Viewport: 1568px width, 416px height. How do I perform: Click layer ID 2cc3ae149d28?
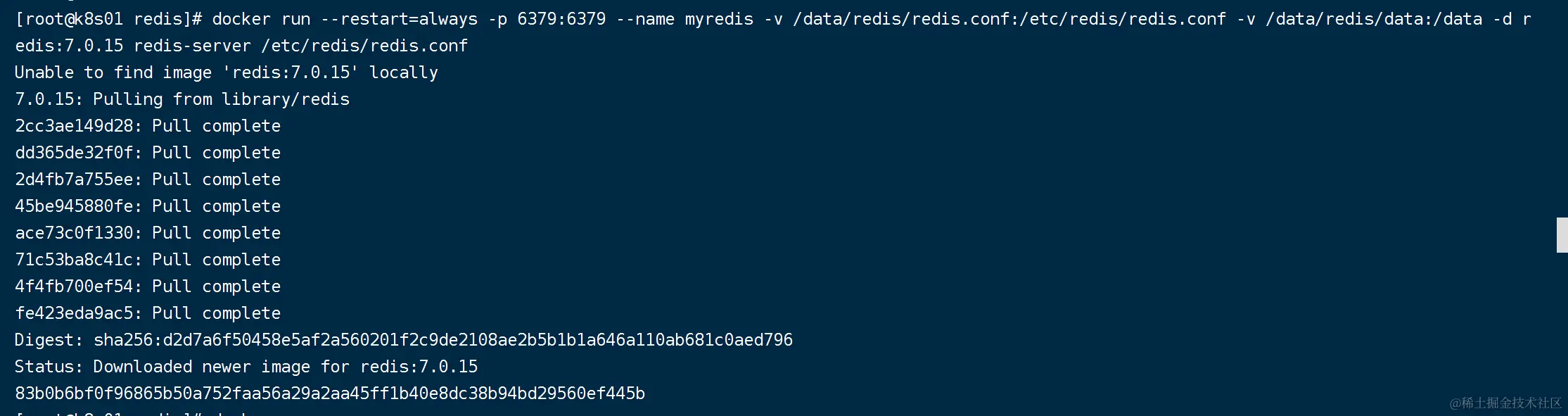[x=74, y=126]
